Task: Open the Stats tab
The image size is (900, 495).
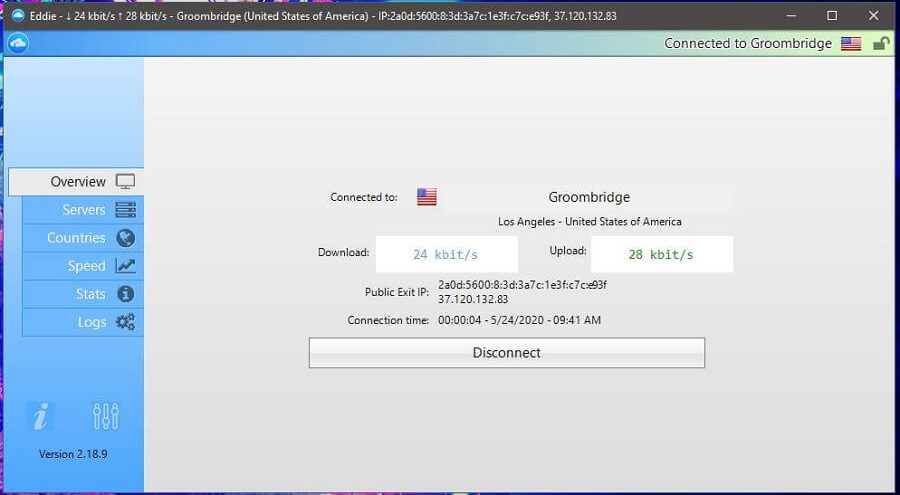Action: pyautogui.click(x=83, y=294)
